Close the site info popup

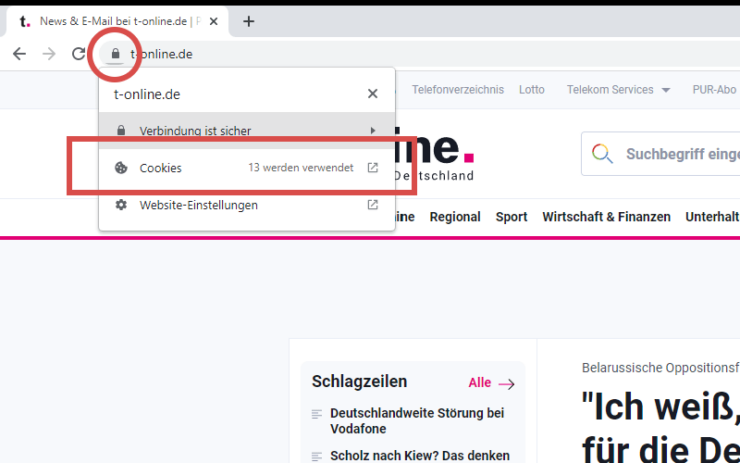click(x=372, y=93)
